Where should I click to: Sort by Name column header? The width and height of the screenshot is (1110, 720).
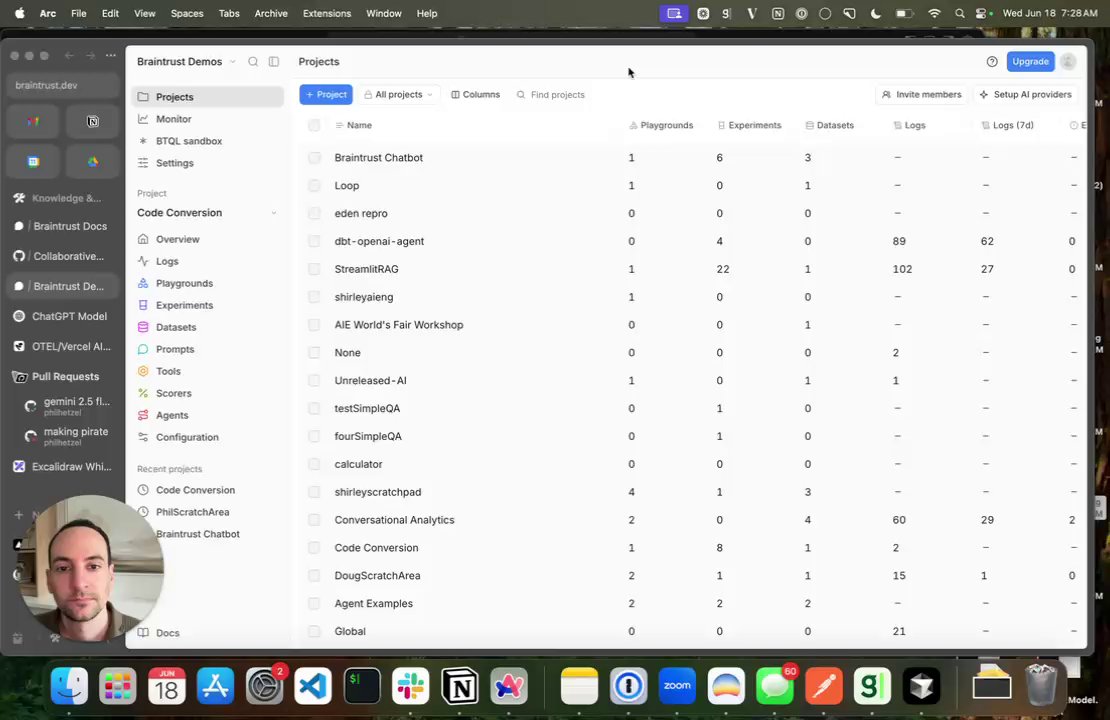click(353, 125)
